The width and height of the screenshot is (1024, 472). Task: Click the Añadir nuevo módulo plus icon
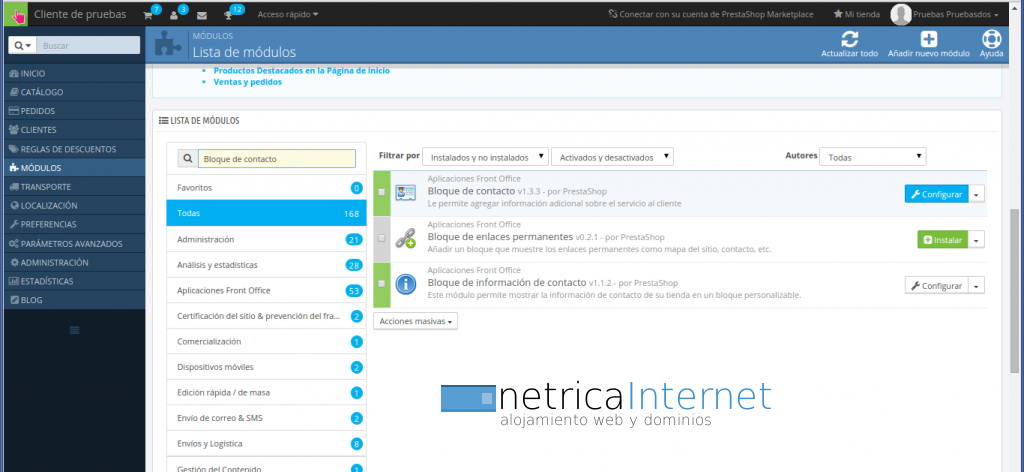tap(928, 39)
